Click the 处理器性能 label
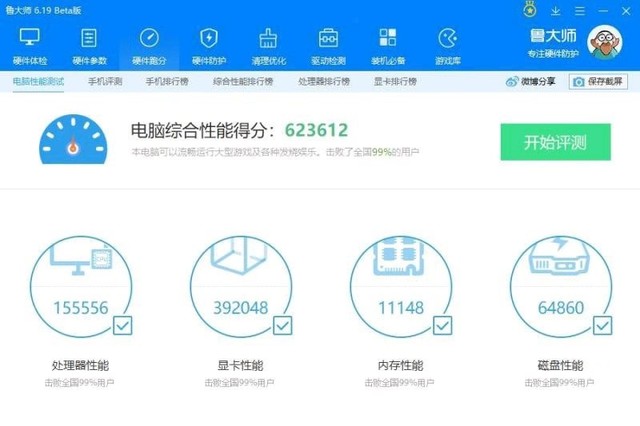The image size is (640, 426). click(x=80, y=365)
